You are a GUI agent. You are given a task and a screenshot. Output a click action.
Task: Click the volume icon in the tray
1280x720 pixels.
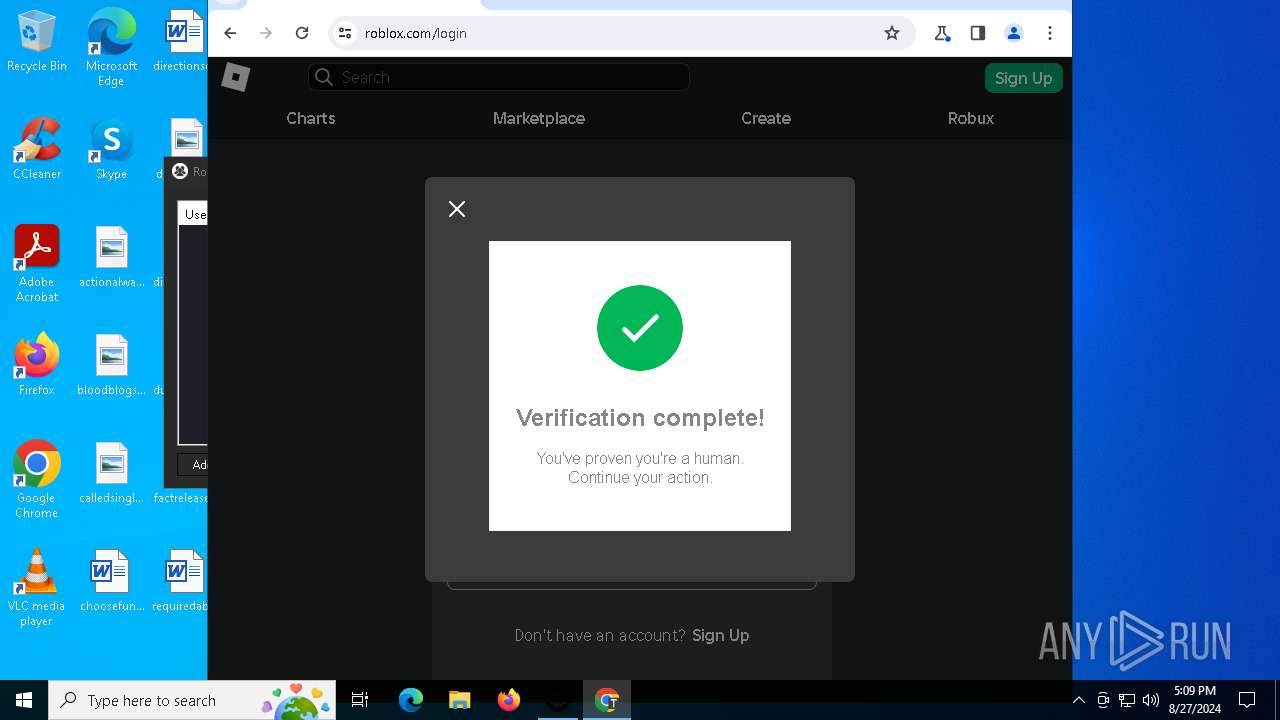point(1151,700)
